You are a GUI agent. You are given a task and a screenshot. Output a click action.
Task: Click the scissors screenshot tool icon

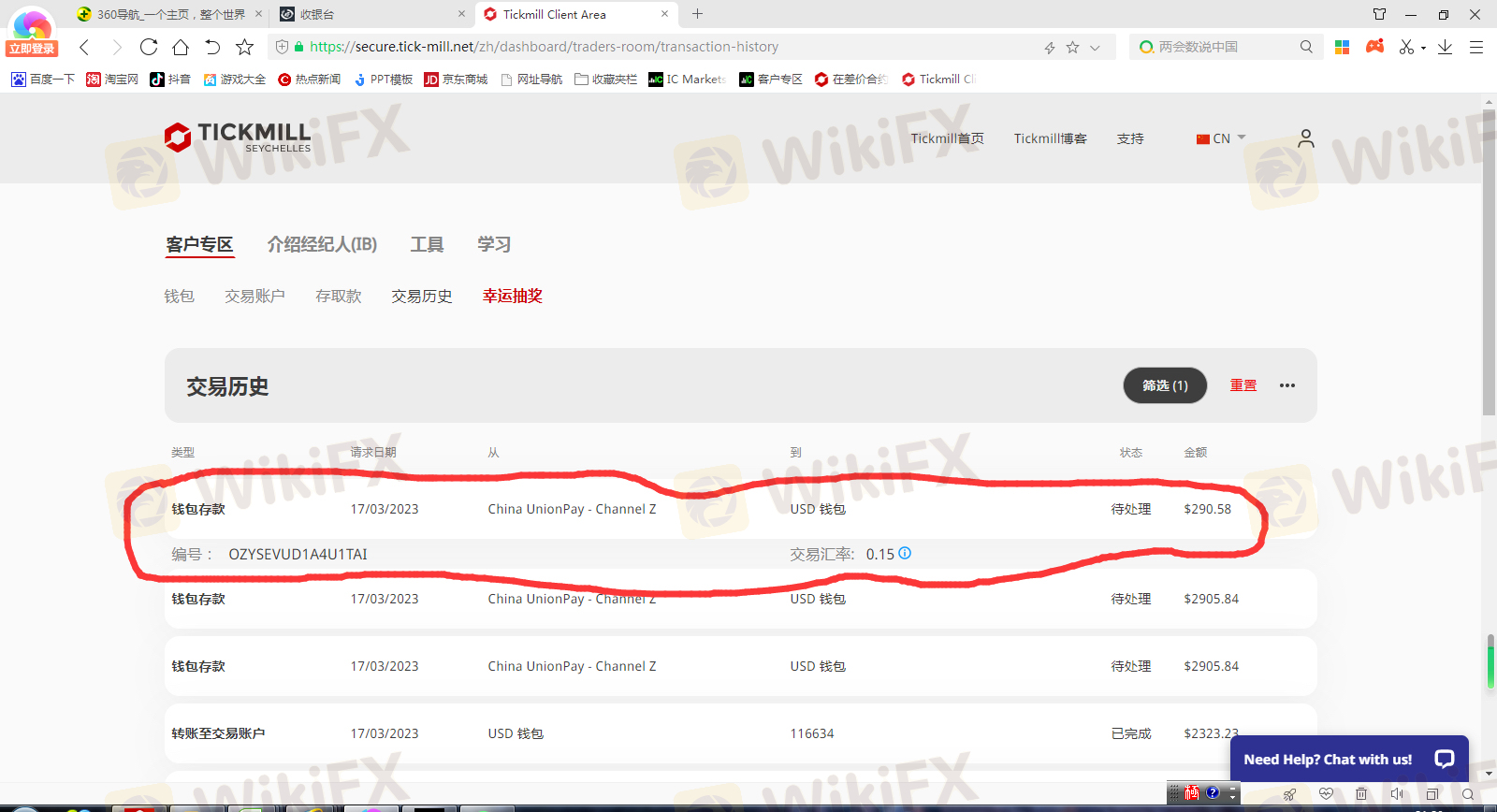click(1406, 47)
